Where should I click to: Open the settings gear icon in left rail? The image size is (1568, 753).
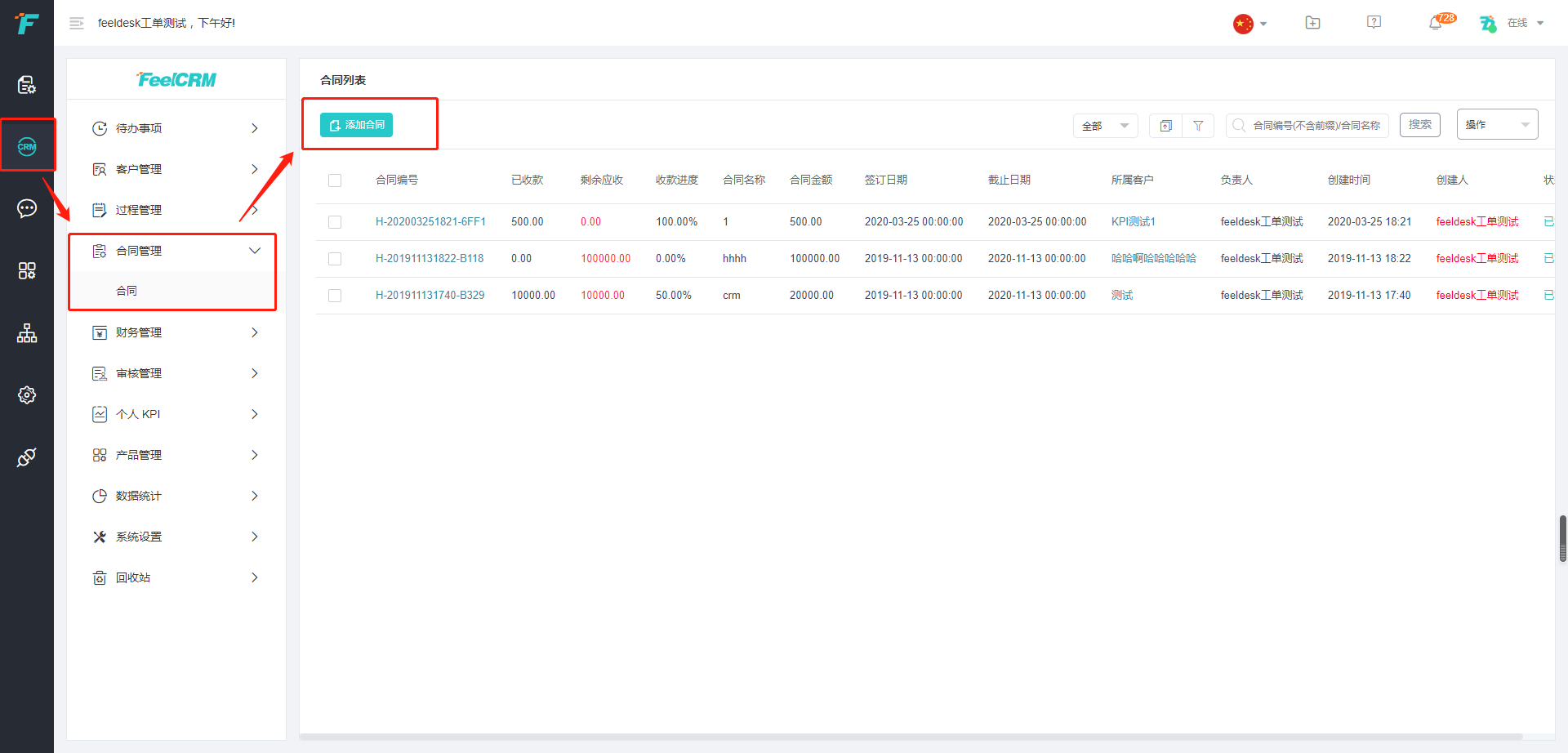coord(27,395)
